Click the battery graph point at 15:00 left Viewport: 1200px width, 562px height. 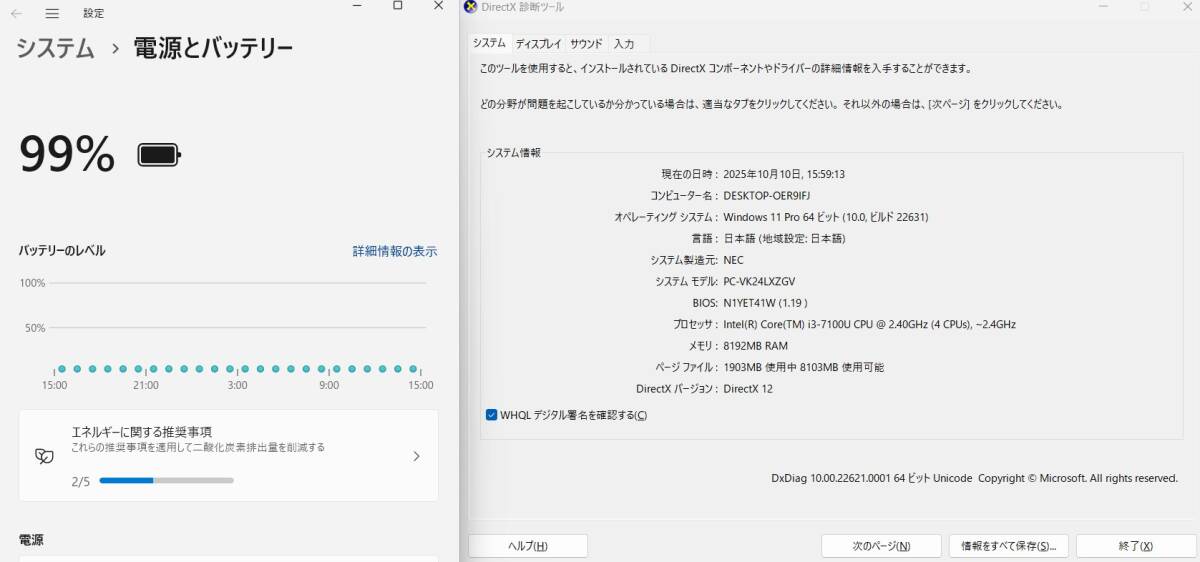tap(62, 369)
